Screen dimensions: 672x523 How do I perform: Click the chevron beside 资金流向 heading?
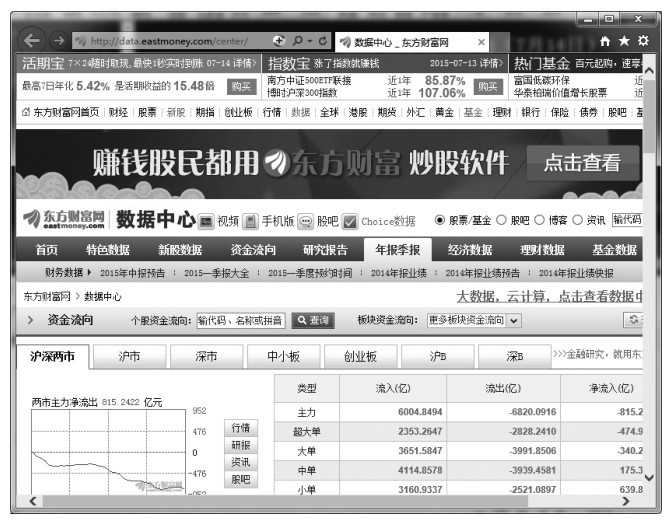point(30,320)
